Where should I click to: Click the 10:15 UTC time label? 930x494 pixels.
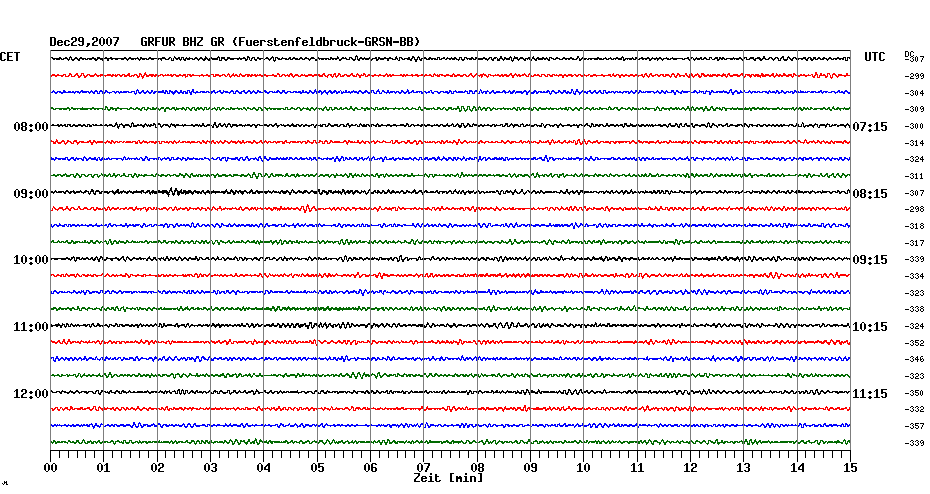(870, 327)
